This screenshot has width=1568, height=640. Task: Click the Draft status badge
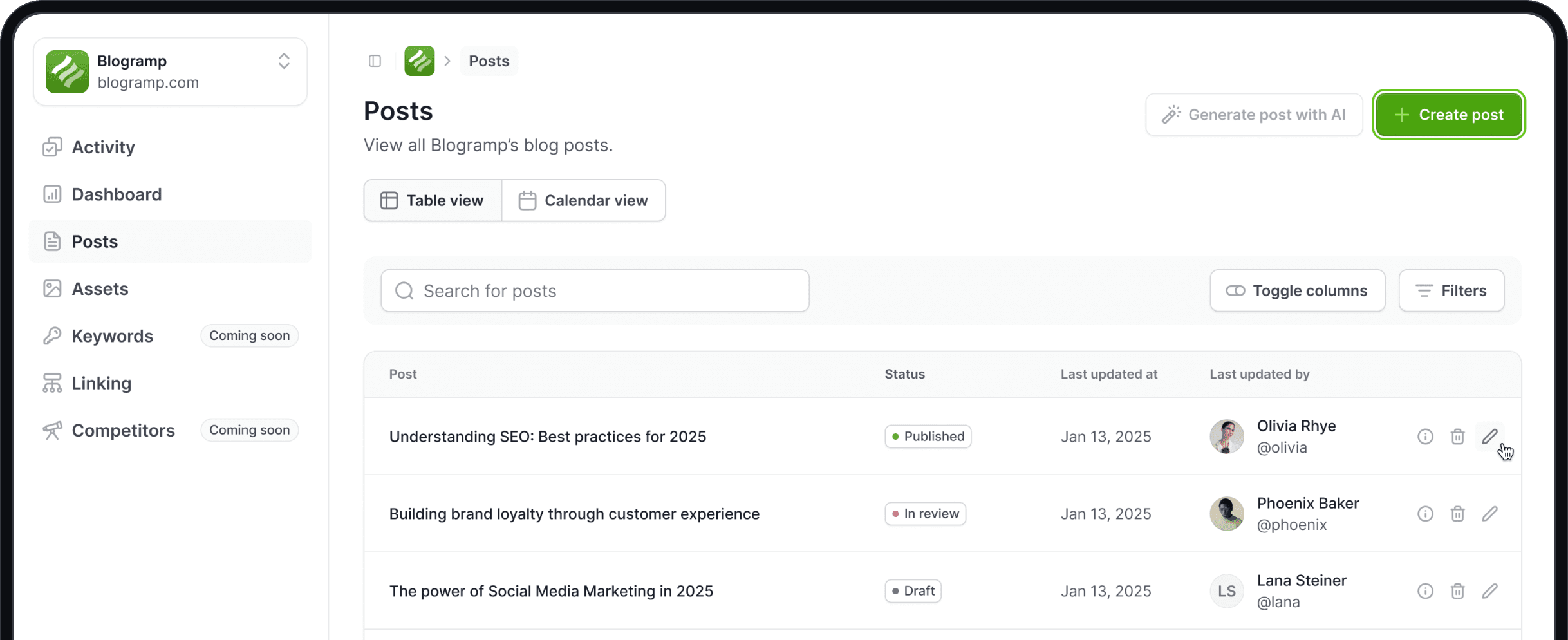pos(913,591)
